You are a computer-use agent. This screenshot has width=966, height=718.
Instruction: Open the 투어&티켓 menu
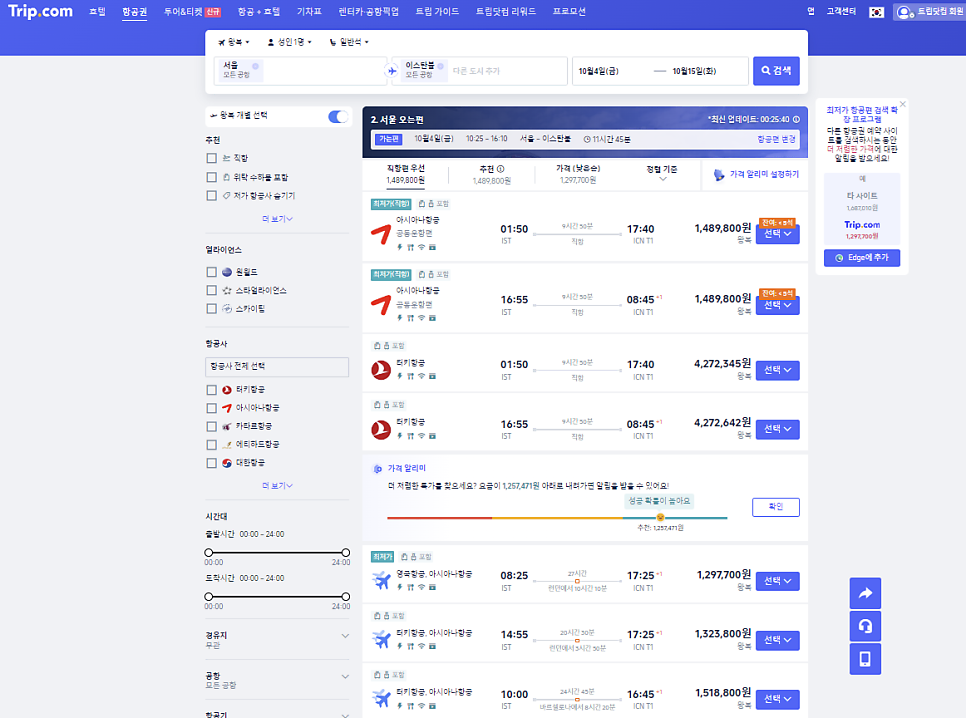click(x=192, y=12)
